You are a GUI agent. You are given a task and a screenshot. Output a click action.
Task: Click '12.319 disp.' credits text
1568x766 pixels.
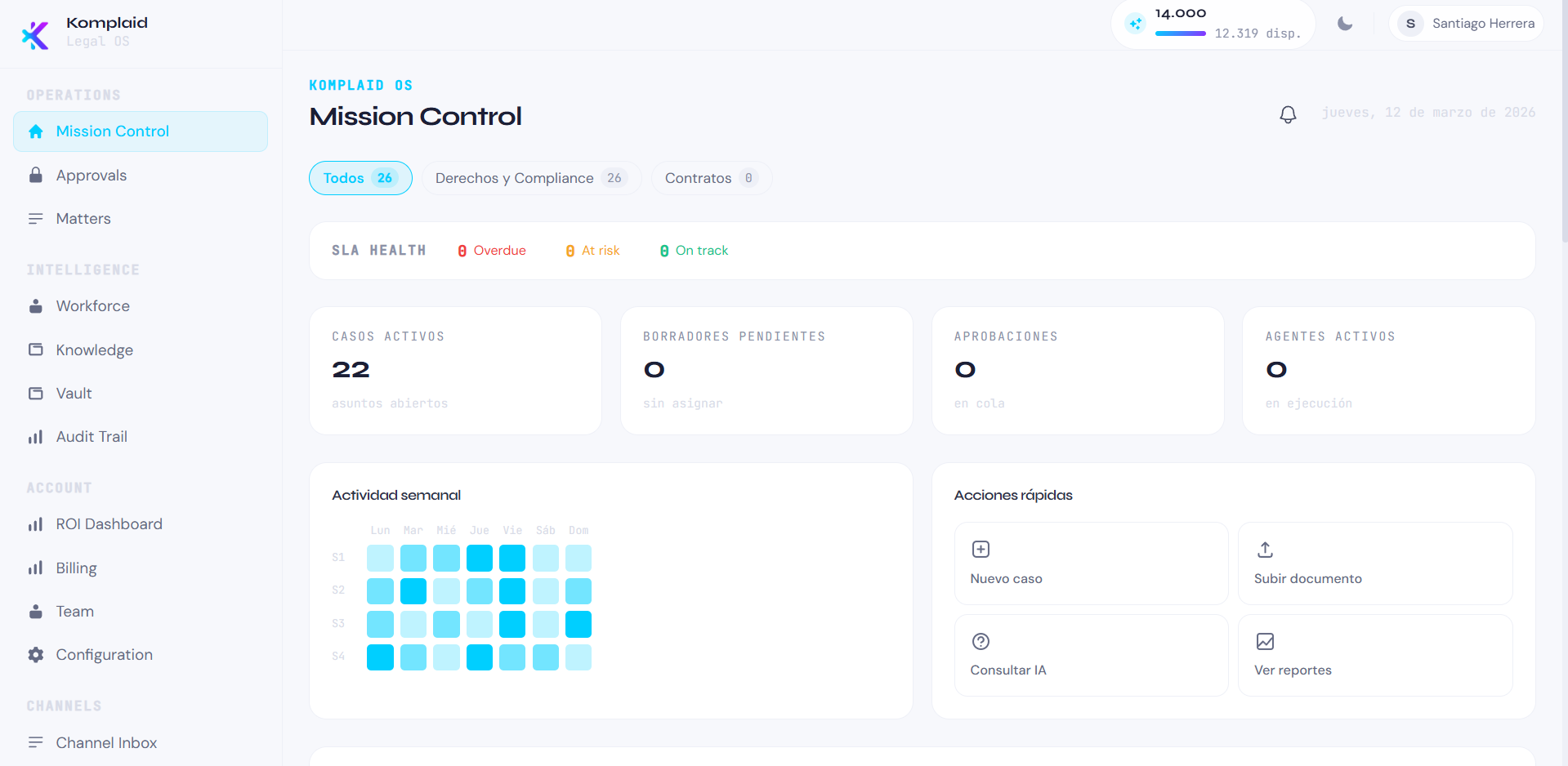(x=1258, y=33)
